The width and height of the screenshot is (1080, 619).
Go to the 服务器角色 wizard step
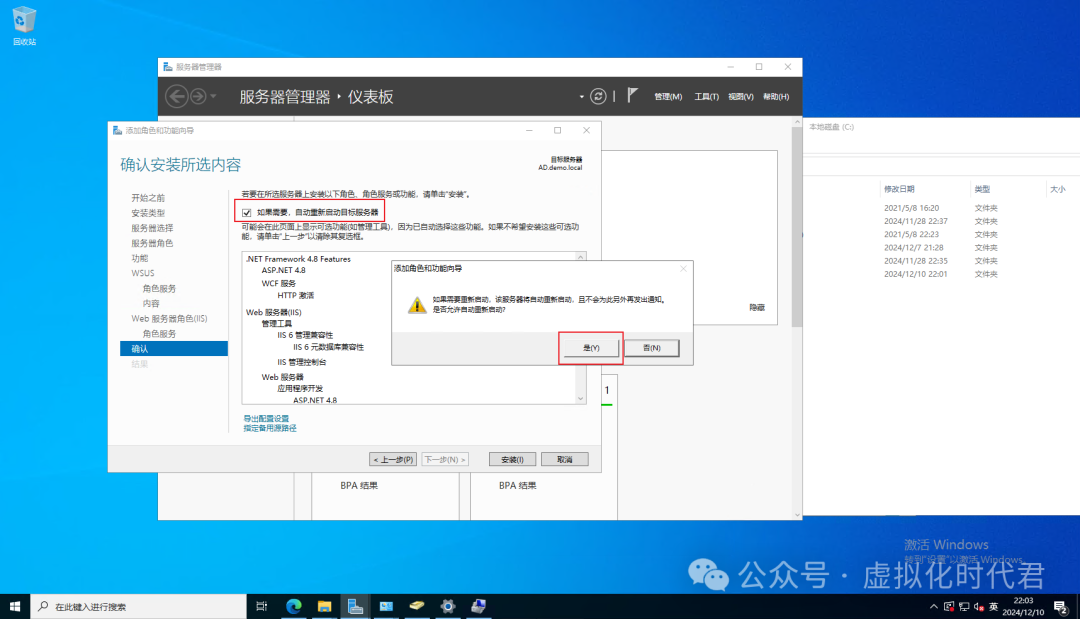click(152, 243)
